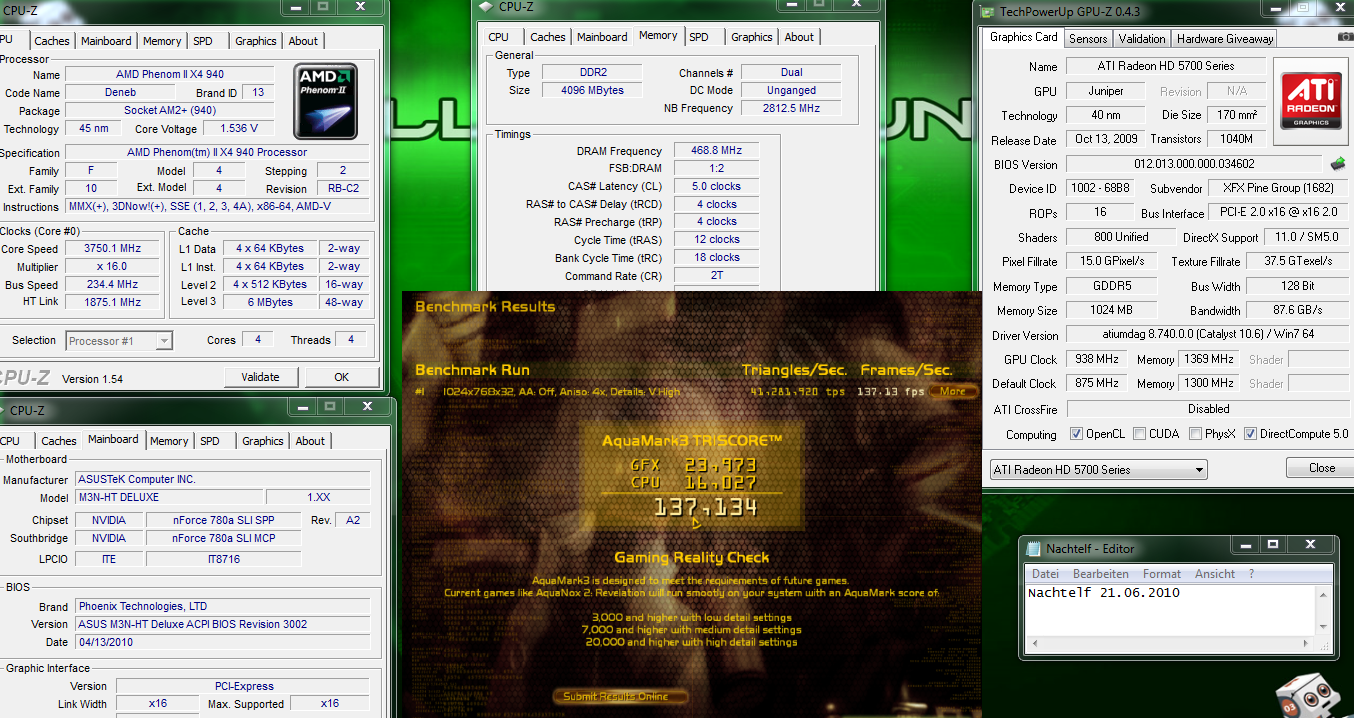Click the GPU-Z title bar application icon

coord(988,13)
